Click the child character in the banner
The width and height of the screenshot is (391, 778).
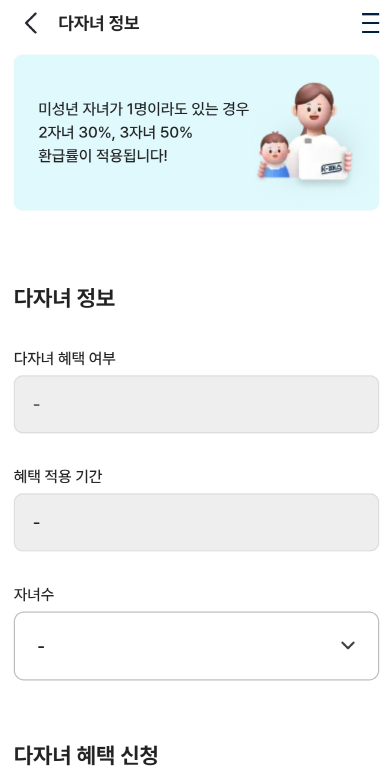[x=274, y=155]
